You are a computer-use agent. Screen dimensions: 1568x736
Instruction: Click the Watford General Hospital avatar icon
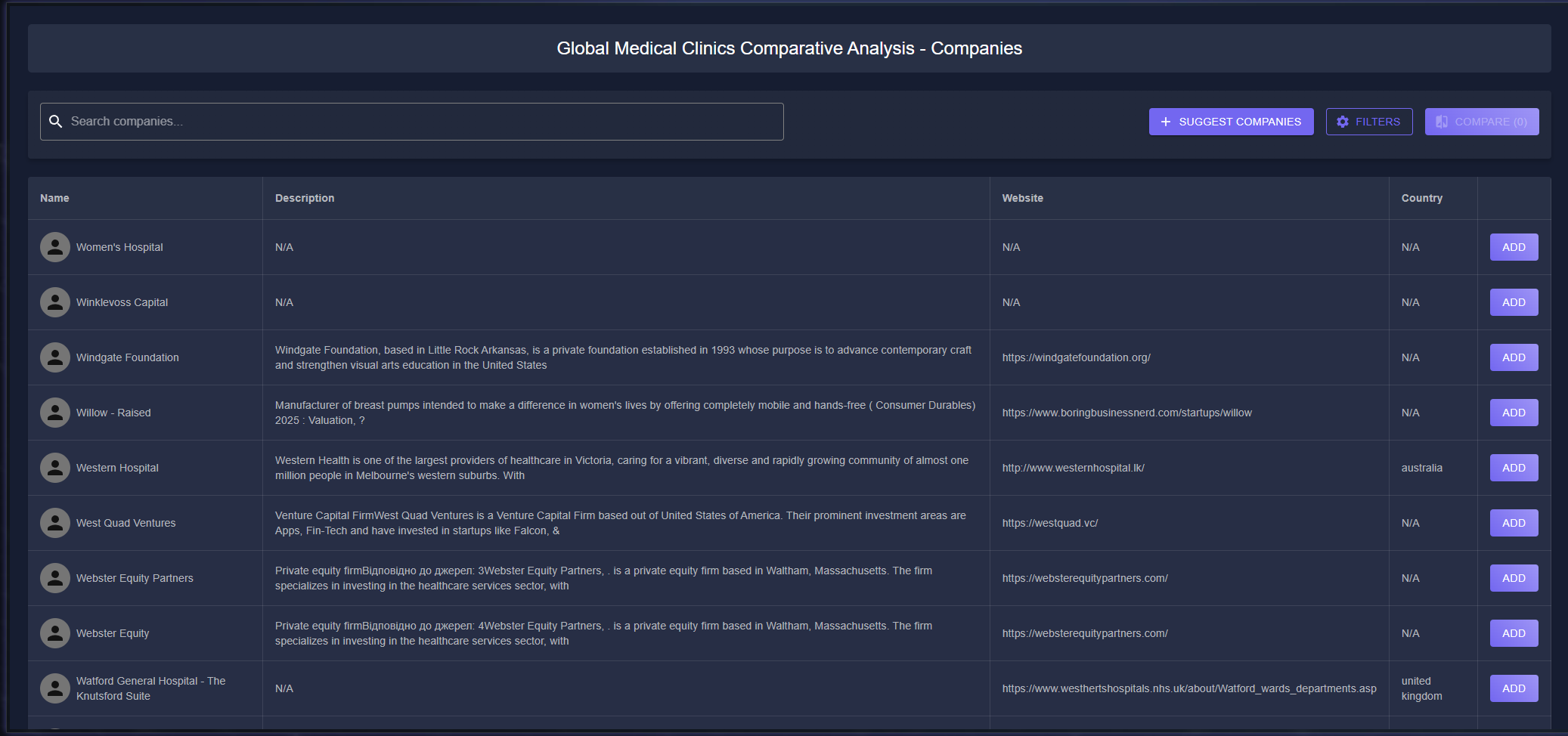(55, 688)
